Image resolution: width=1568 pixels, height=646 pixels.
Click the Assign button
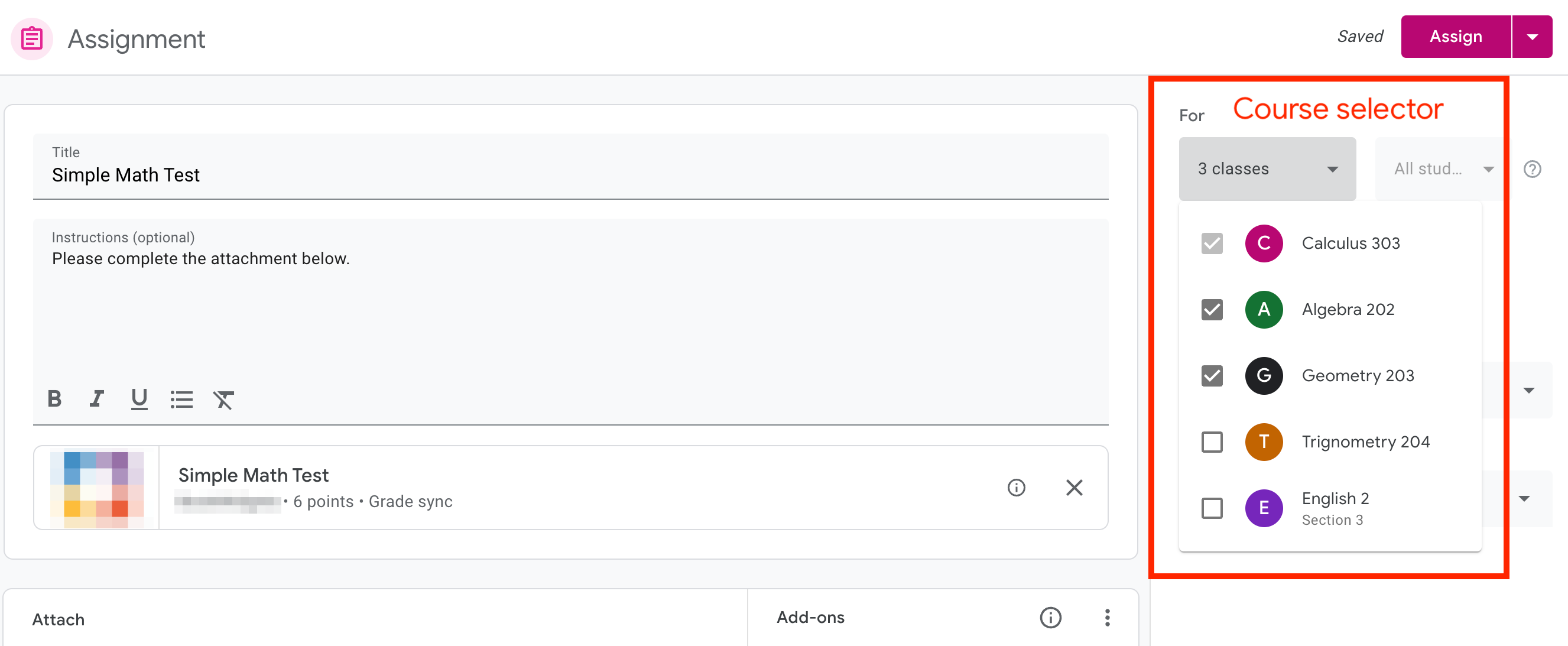point(1455,37)
